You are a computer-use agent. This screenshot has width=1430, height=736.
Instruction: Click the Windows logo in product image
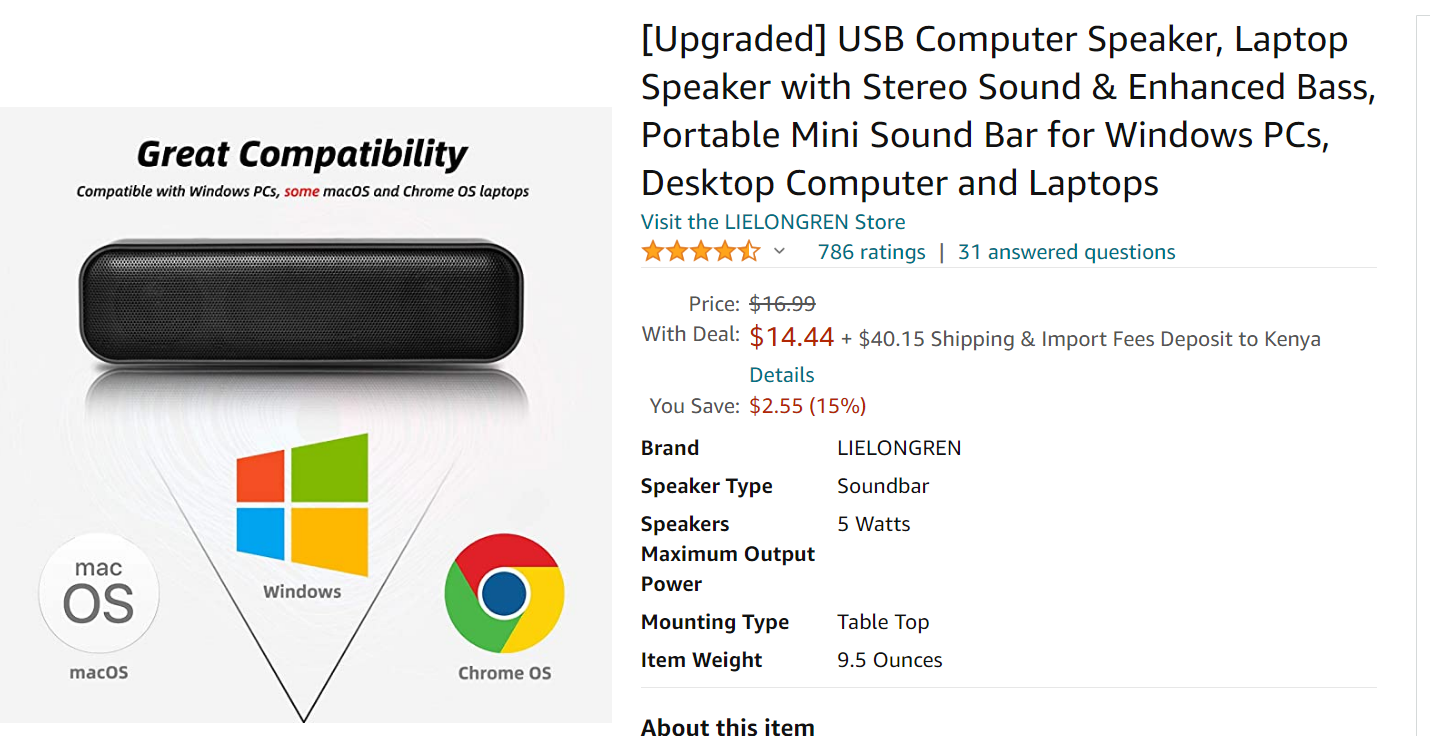coord(302,505)
